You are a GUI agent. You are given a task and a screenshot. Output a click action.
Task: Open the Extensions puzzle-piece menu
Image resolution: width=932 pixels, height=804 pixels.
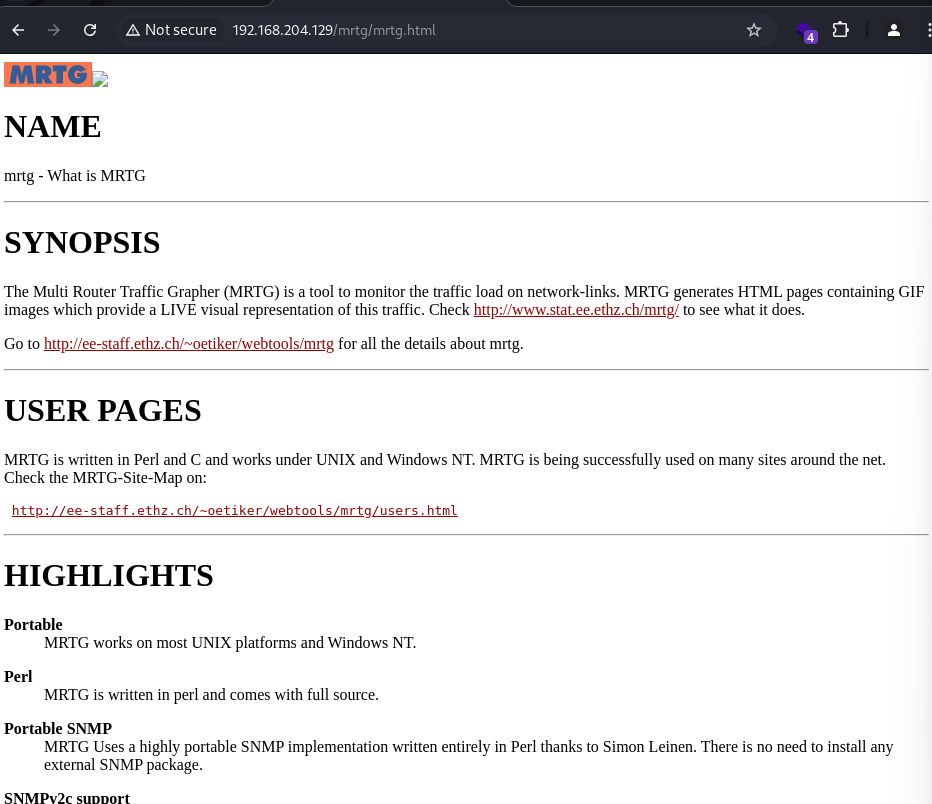840,30
